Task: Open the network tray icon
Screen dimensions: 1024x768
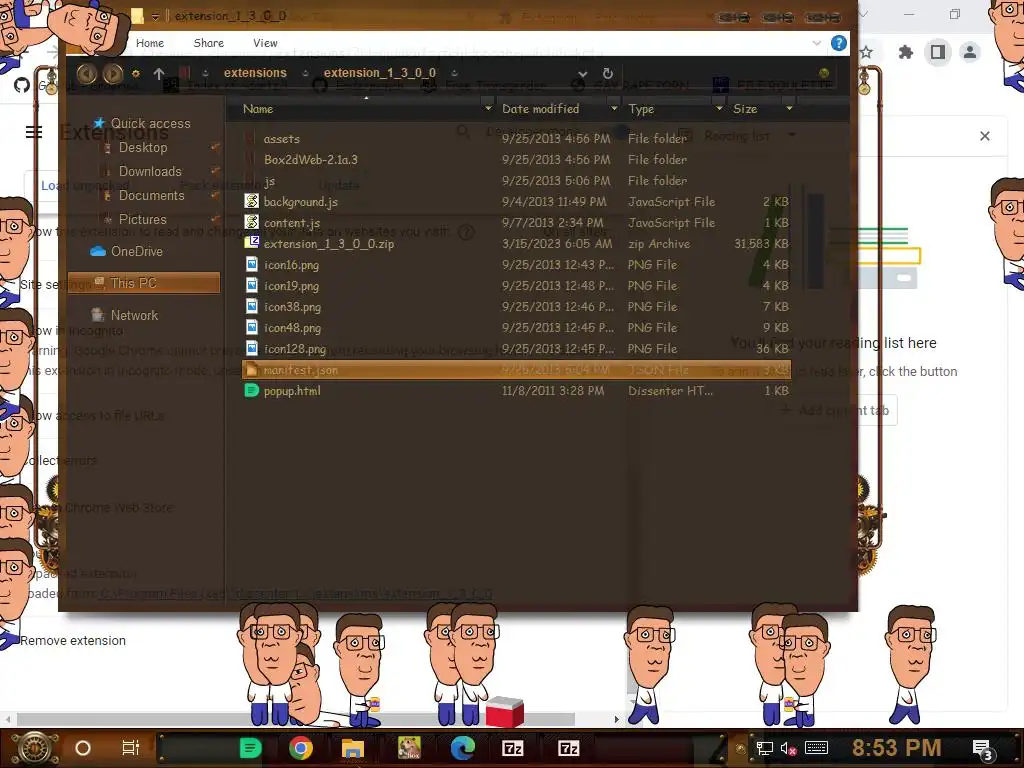Action: (x=764, y=749)
